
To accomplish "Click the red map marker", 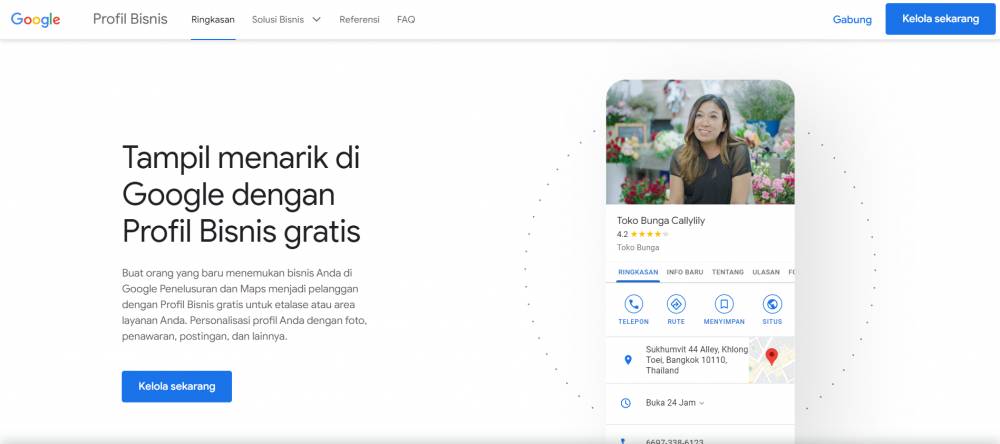I will tap(772, 357).
